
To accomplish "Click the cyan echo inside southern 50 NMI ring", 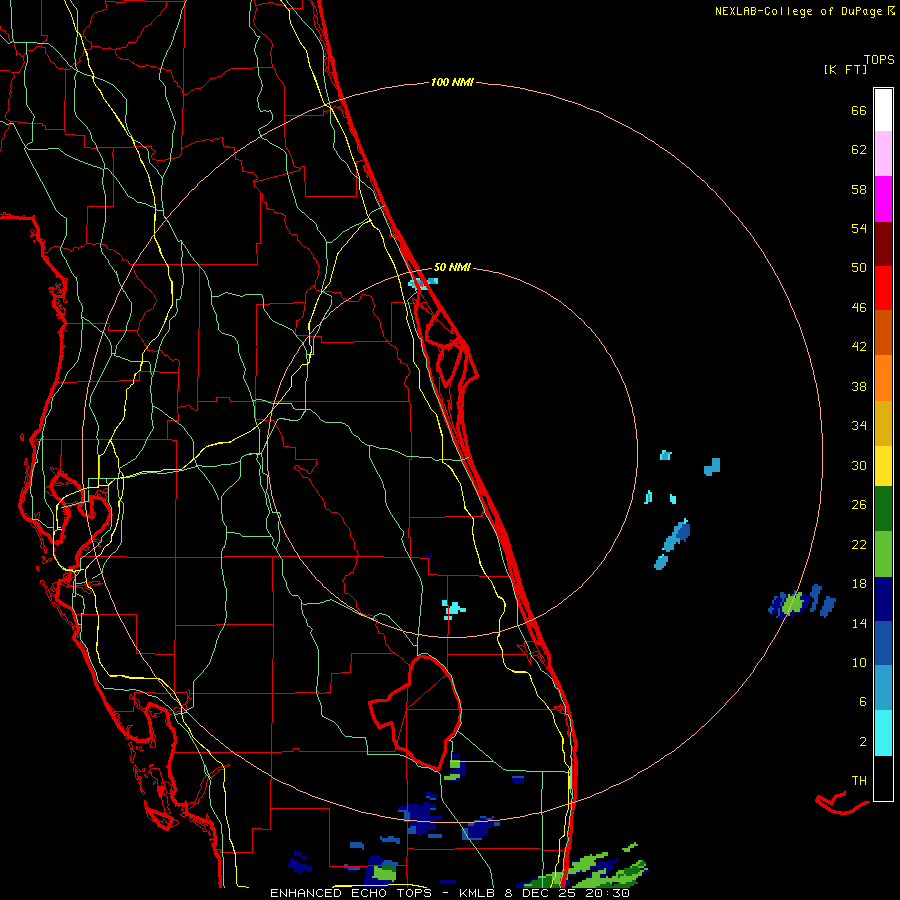I will pos(453,609).
